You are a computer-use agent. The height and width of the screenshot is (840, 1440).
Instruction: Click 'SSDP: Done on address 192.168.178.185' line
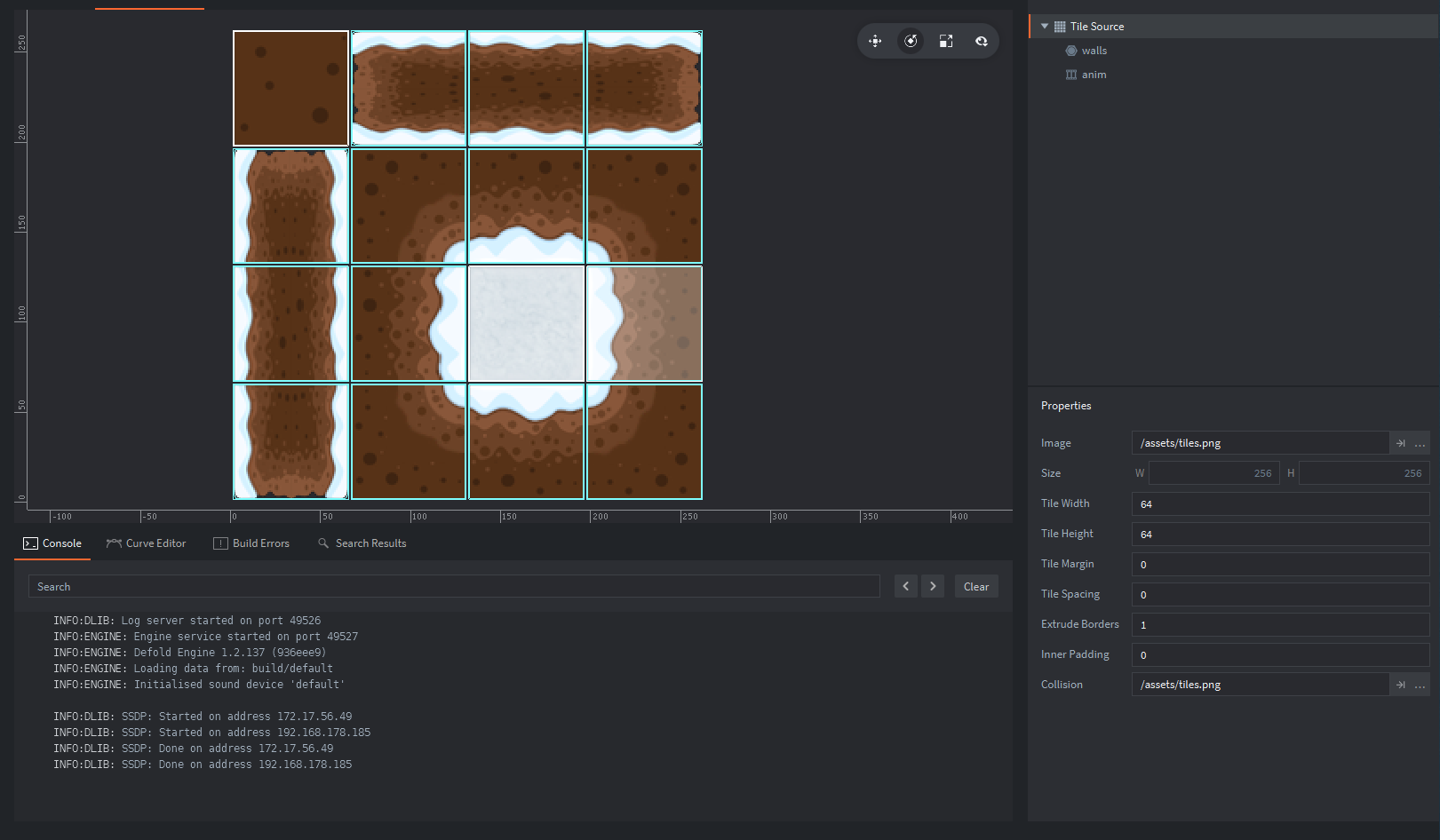[203, 765]
